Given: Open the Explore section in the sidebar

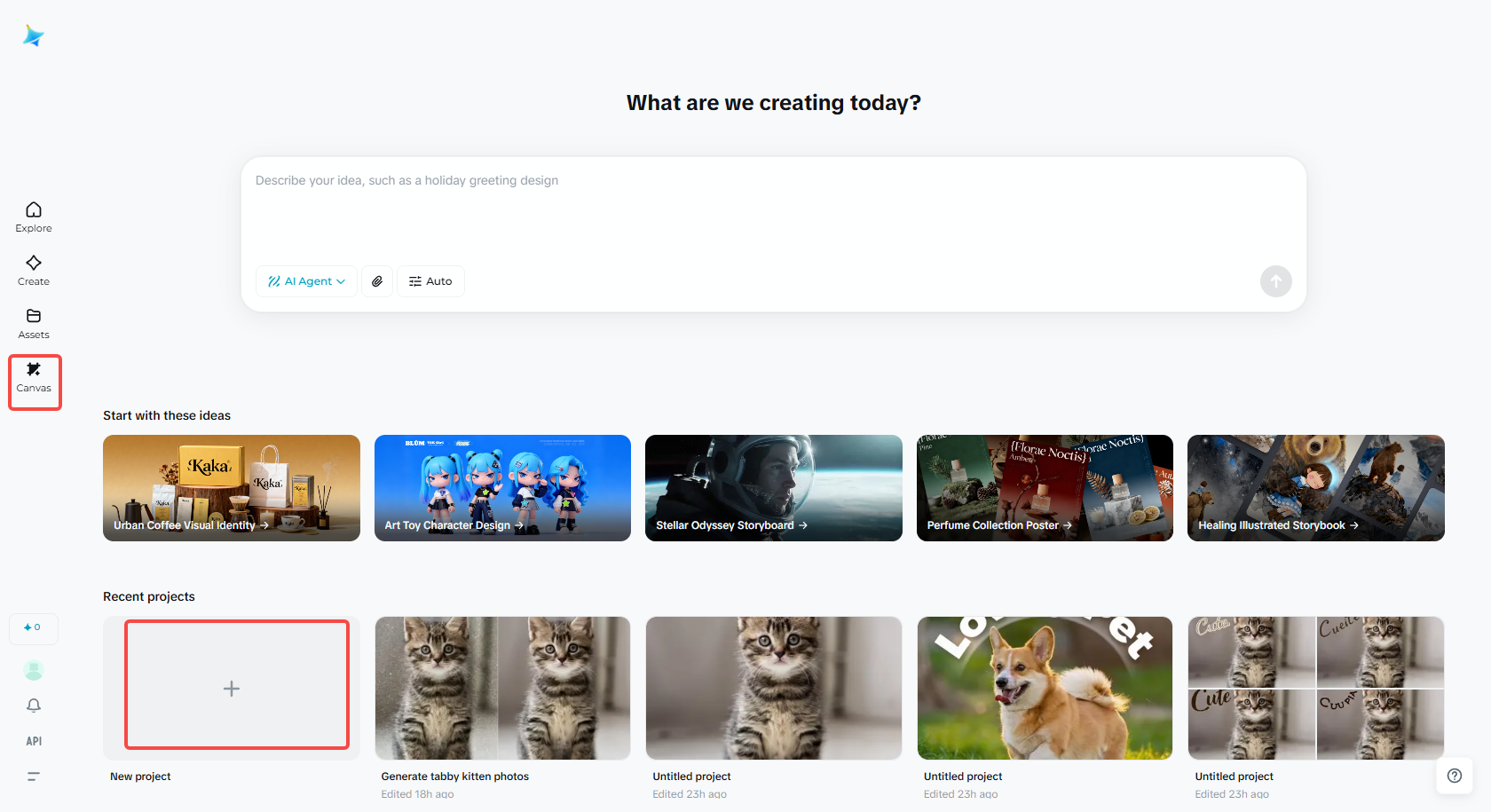Looking at the screenshot, I should tap(34, 217).
